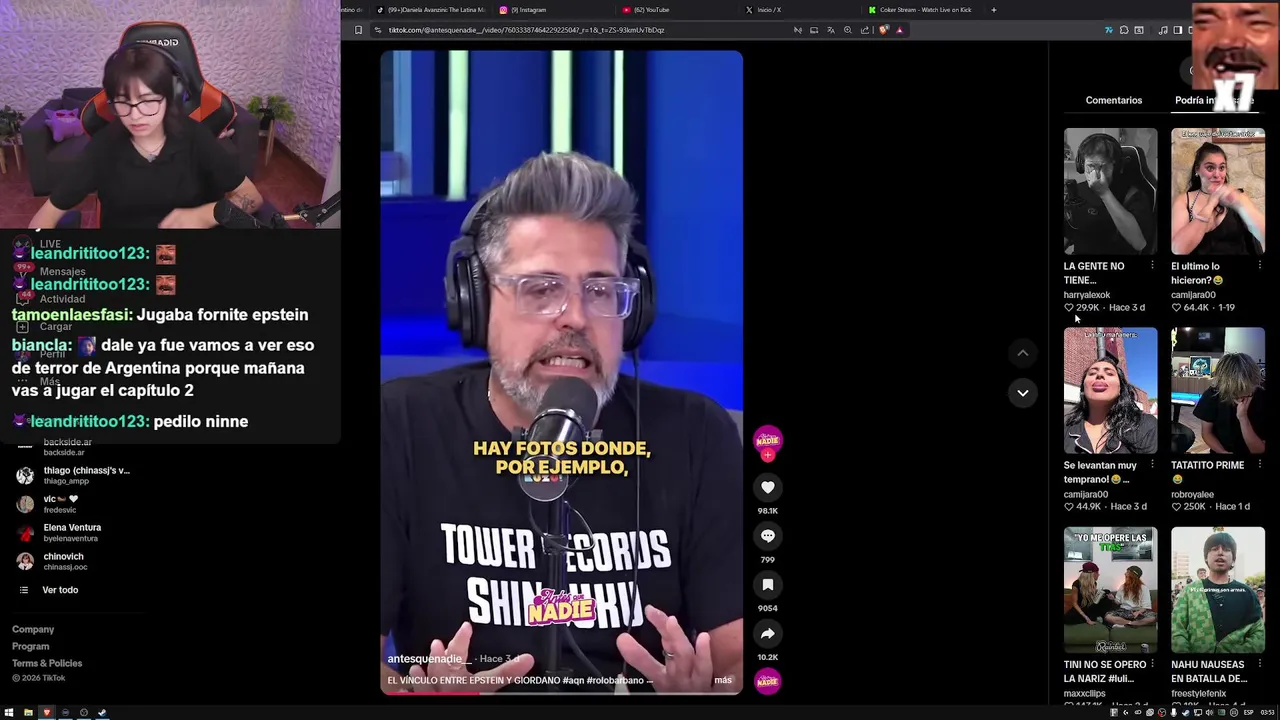Screen dimensions: 1280x720
Task: Click Brave browser taskbar icon
Action: [46, 713]
